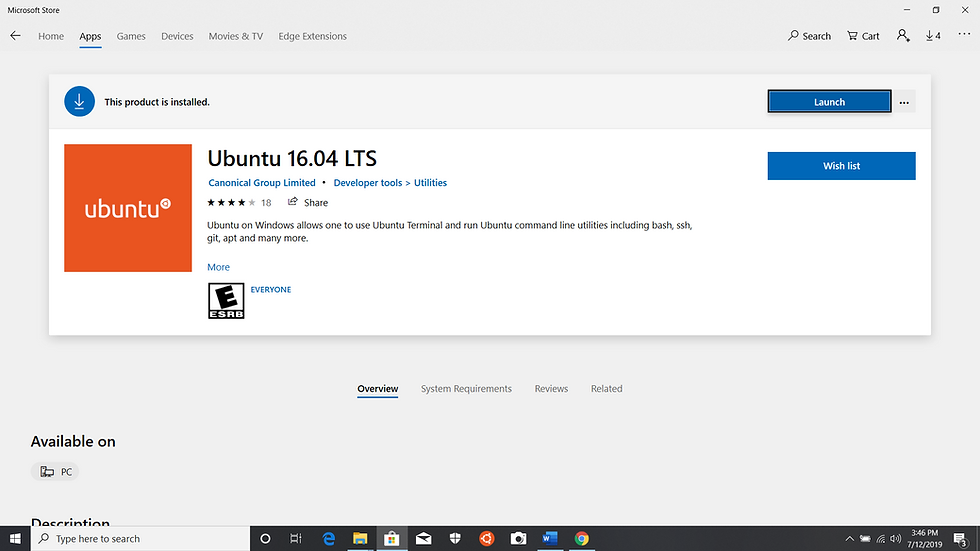Click the ESRB Everyone rating badge

226,301
